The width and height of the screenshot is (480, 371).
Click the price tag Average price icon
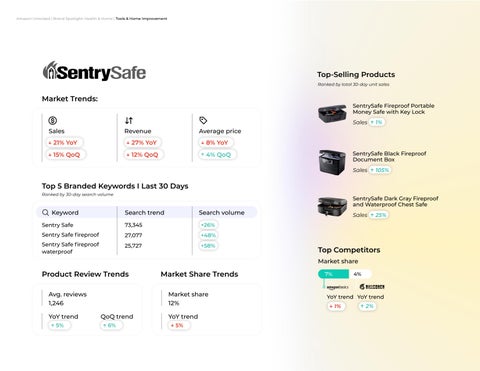tap(203, 120)
